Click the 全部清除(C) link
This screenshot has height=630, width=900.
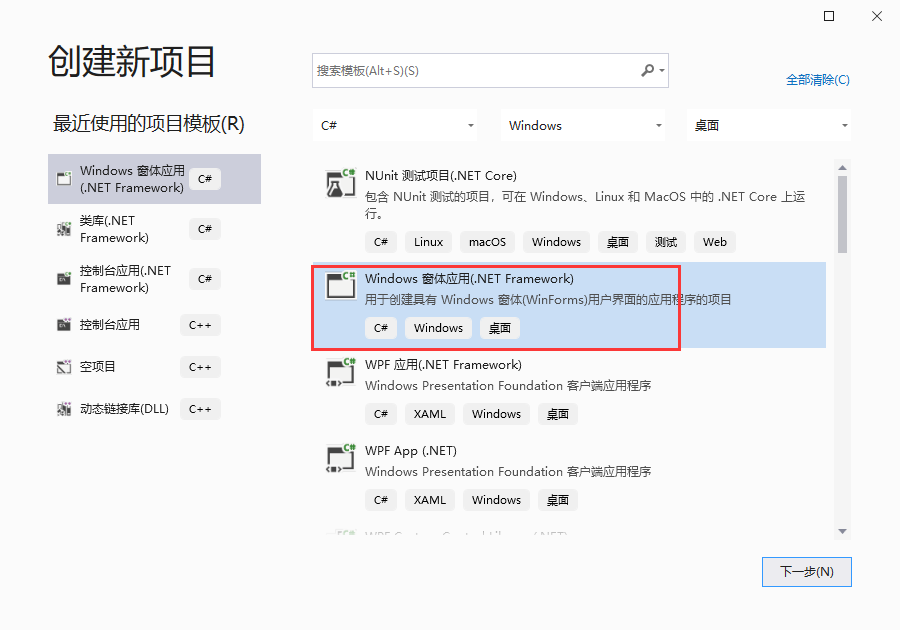tap(817, 78)
